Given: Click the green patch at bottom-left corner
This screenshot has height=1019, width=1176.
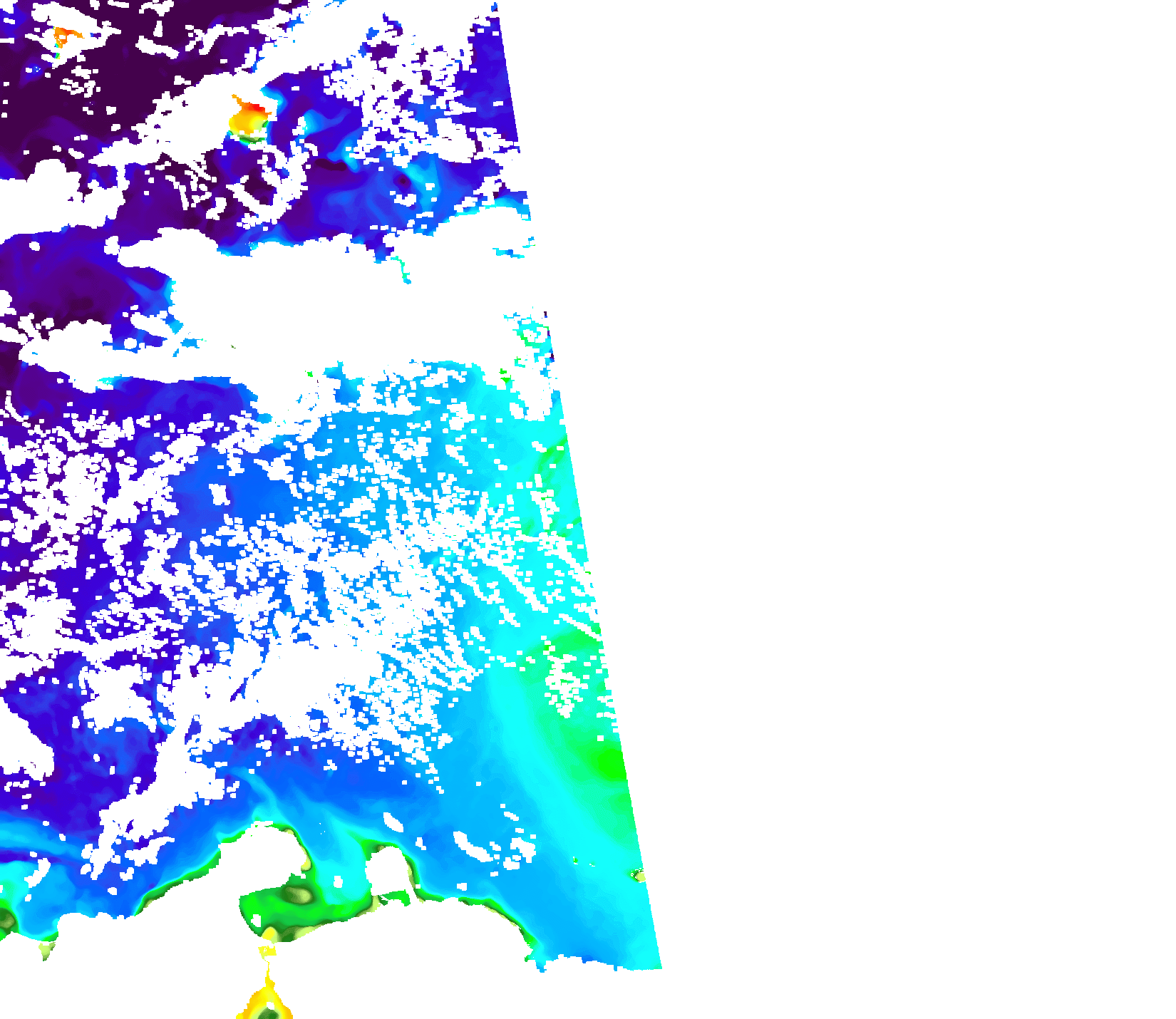Looking at the screenshot, I should pyautogui.click(x=7, y=921).
